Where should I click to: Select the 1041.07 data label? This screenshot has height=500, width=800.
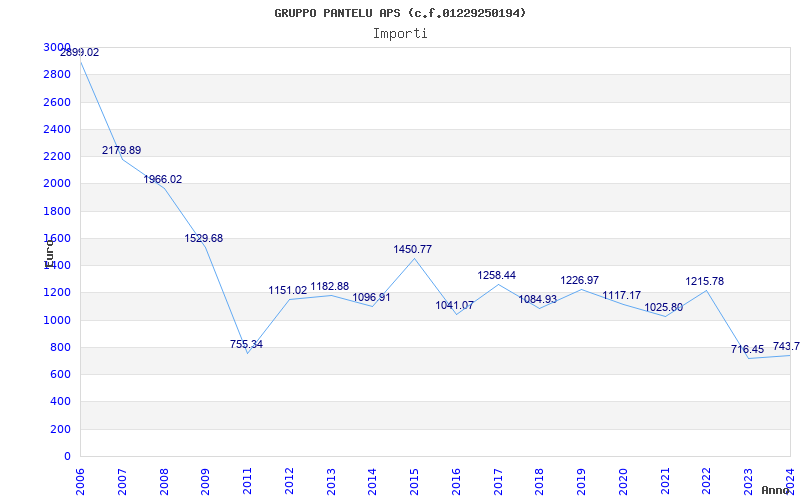point(455,305)
